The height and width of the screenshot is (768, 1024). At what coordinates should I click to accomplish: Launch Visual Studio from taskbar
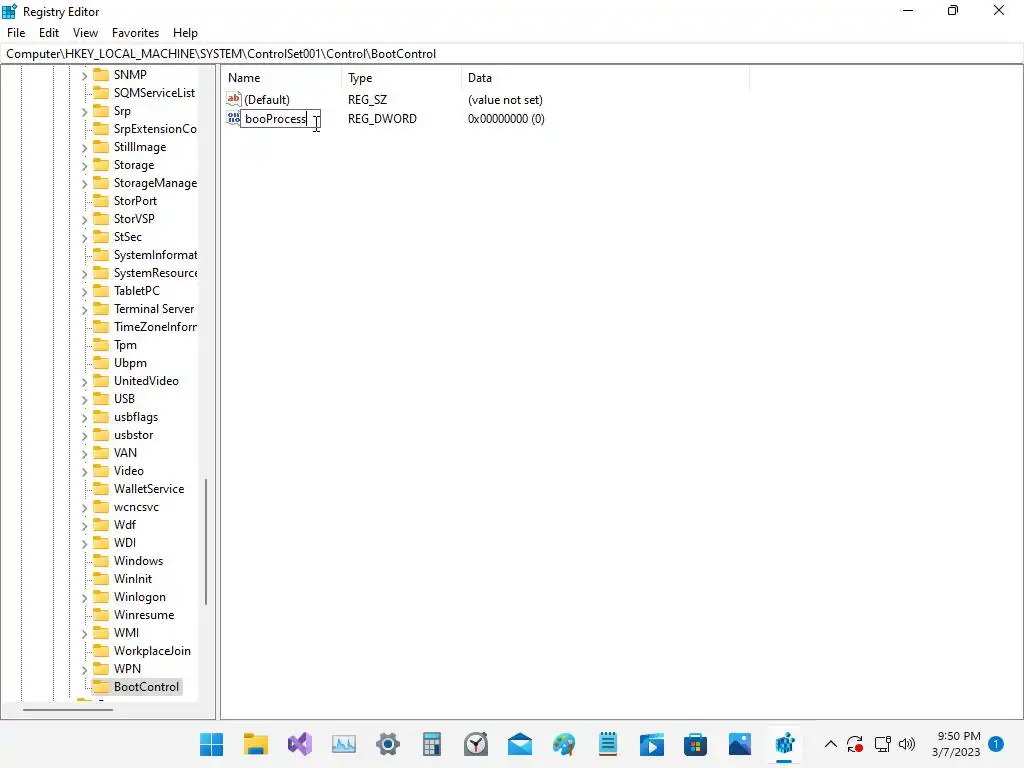[300, 744]
